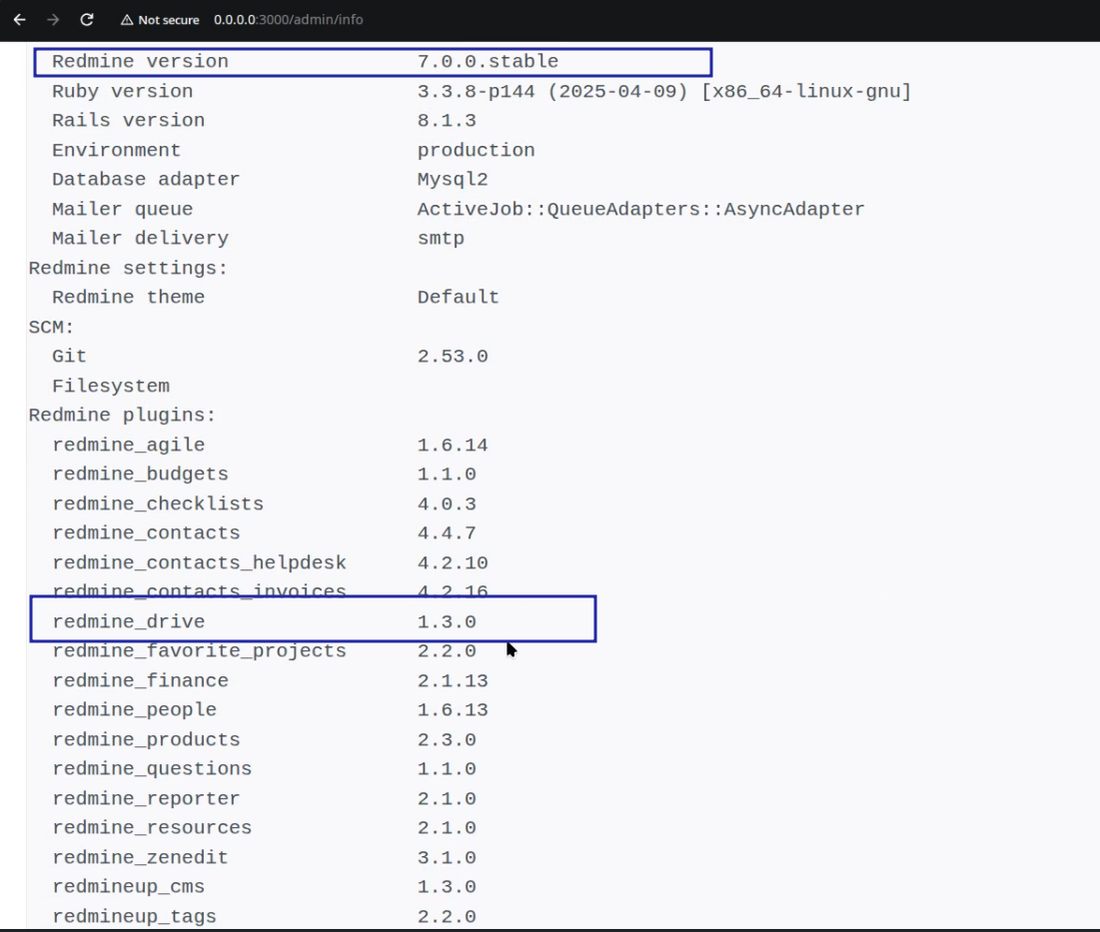Image resolution: width=1100 pixels, height=932 pixels.
Task: Select the 'Default' theme value
Action: point(458,297)
